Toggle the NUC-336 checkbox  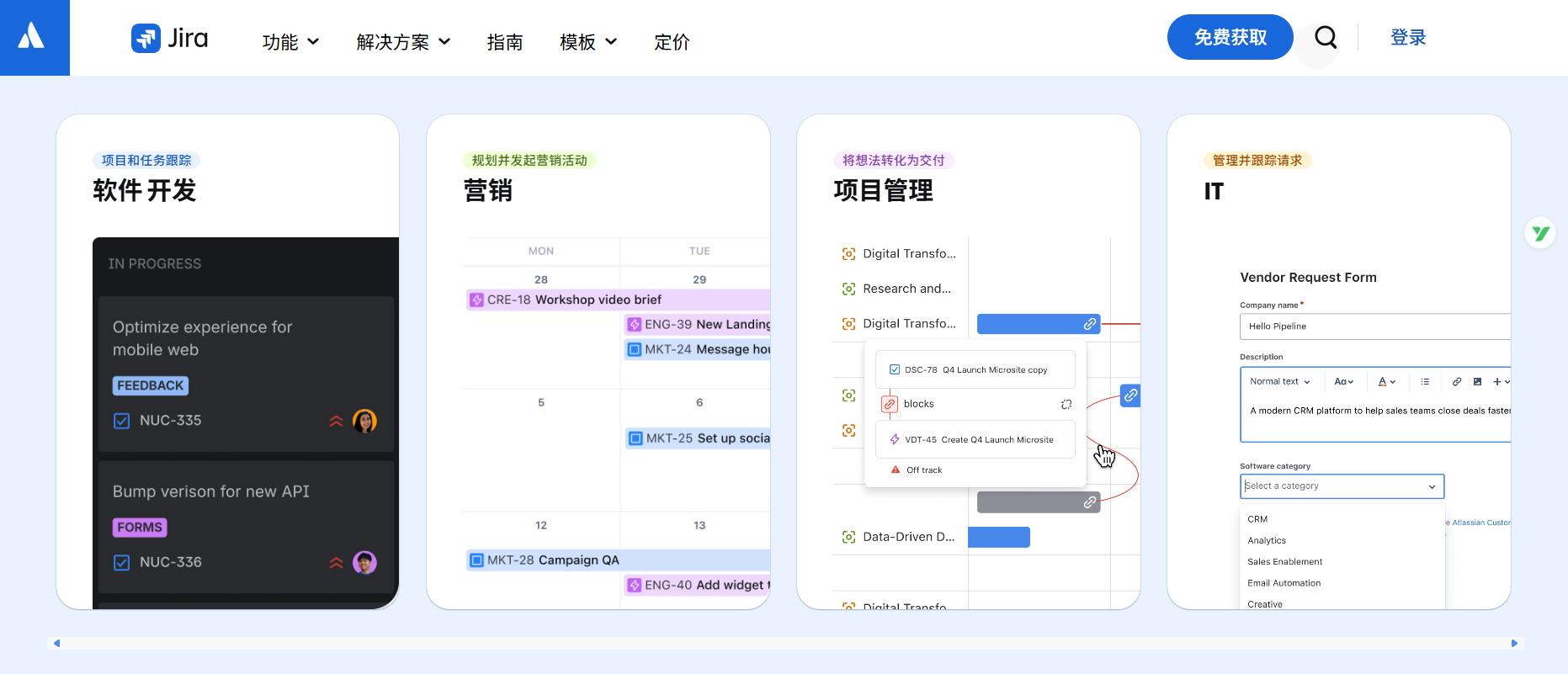tap(122, 562)
